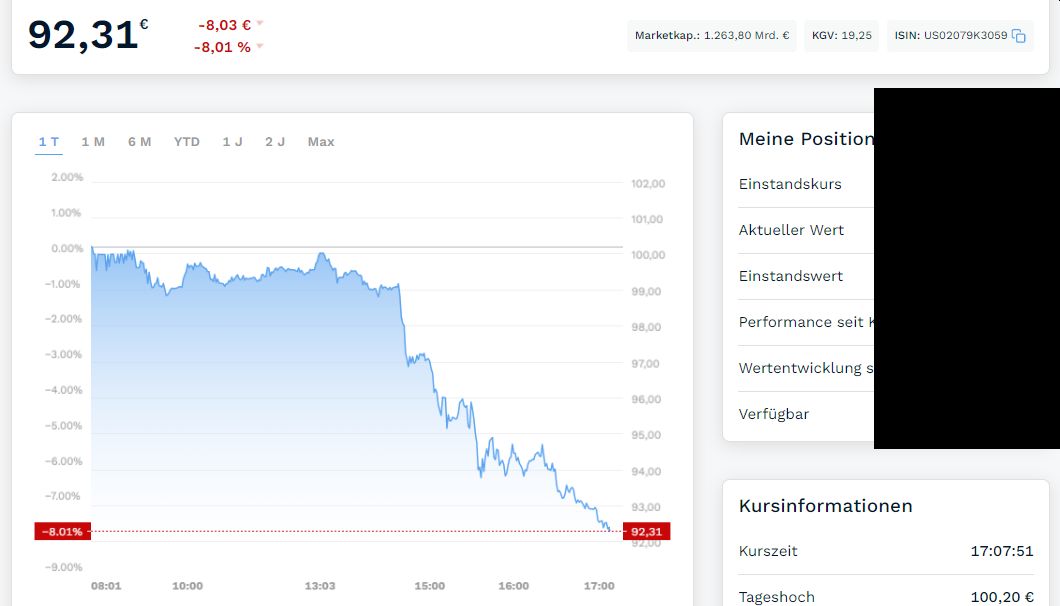
Task: Switch to the YTD chart view
Action: pos(187,142)
